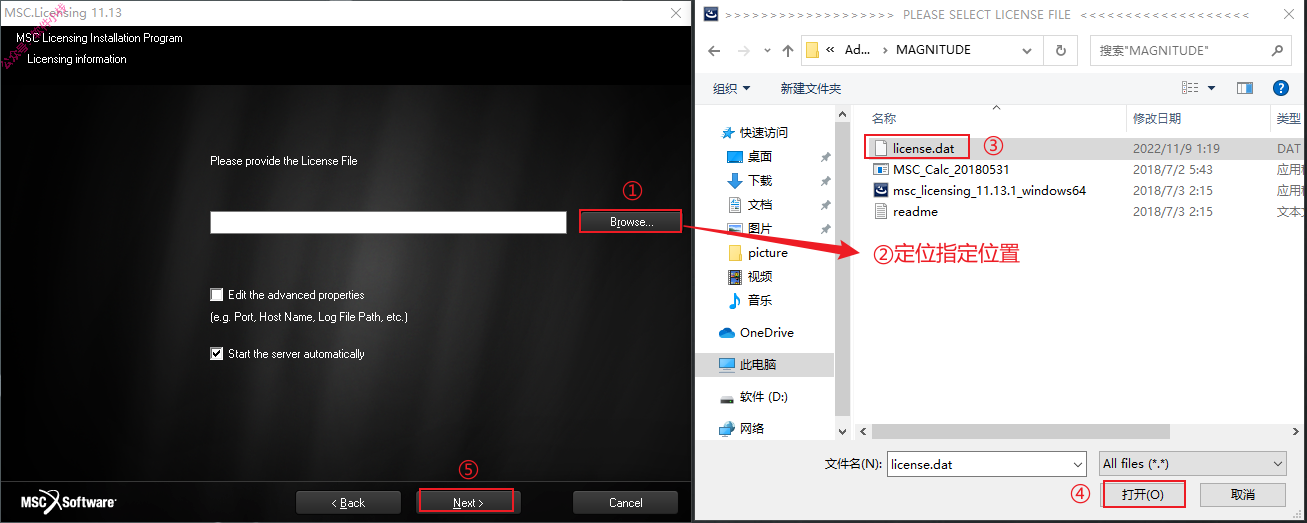
Task: Open the picture folder in navigation pane
Action: click(x=768, y=252)
